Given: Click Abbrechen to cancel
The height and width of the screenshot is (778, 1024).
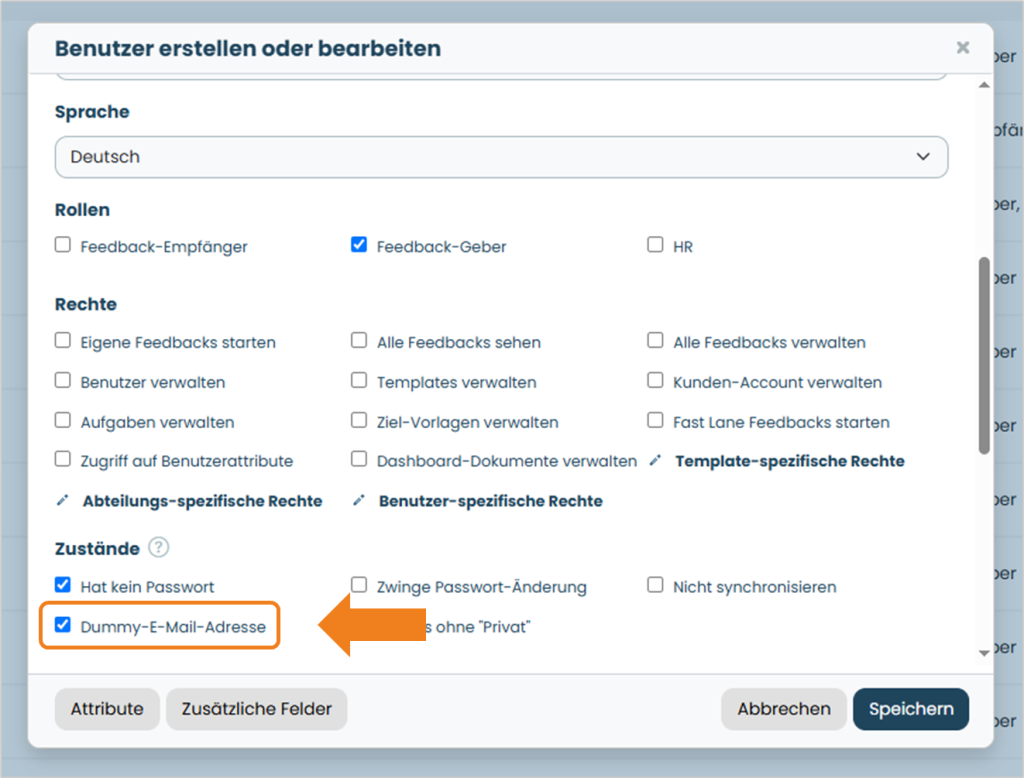Looking at the screenshot, I should tap(784, 709).
